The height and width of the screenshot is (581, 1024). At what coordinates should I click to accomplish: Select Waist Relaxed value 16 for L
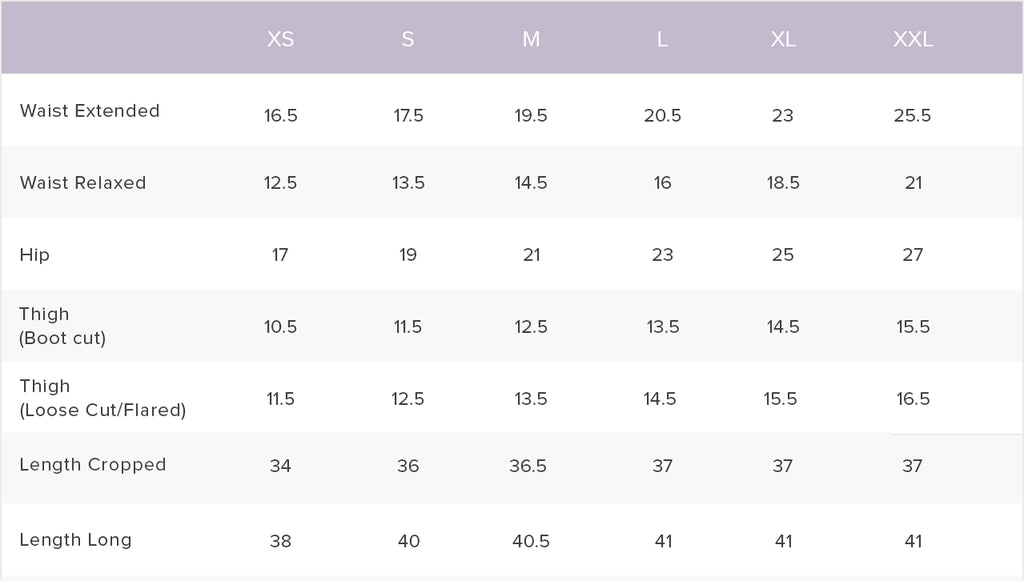[662, 183]
